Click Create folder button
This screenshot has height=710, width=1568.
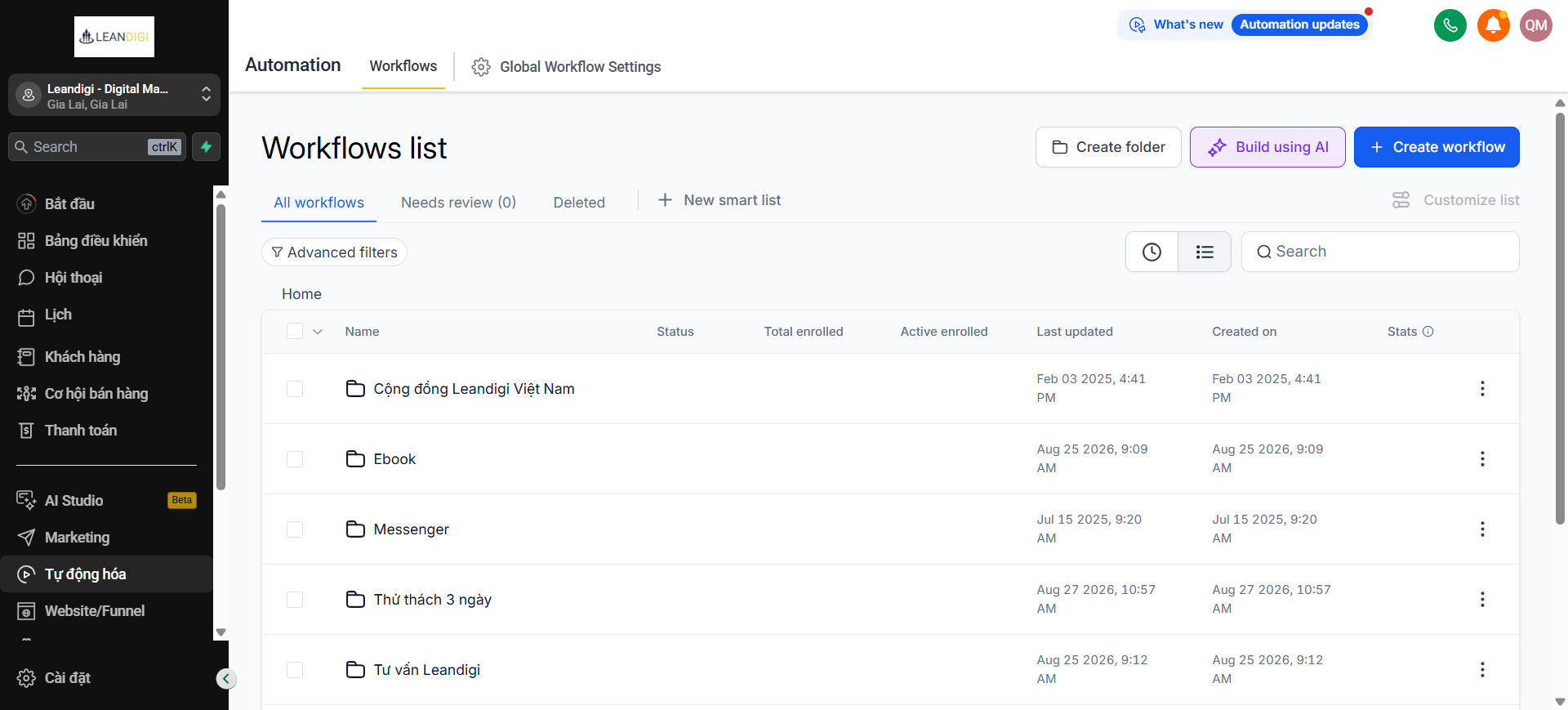(x=1108, y=147)
